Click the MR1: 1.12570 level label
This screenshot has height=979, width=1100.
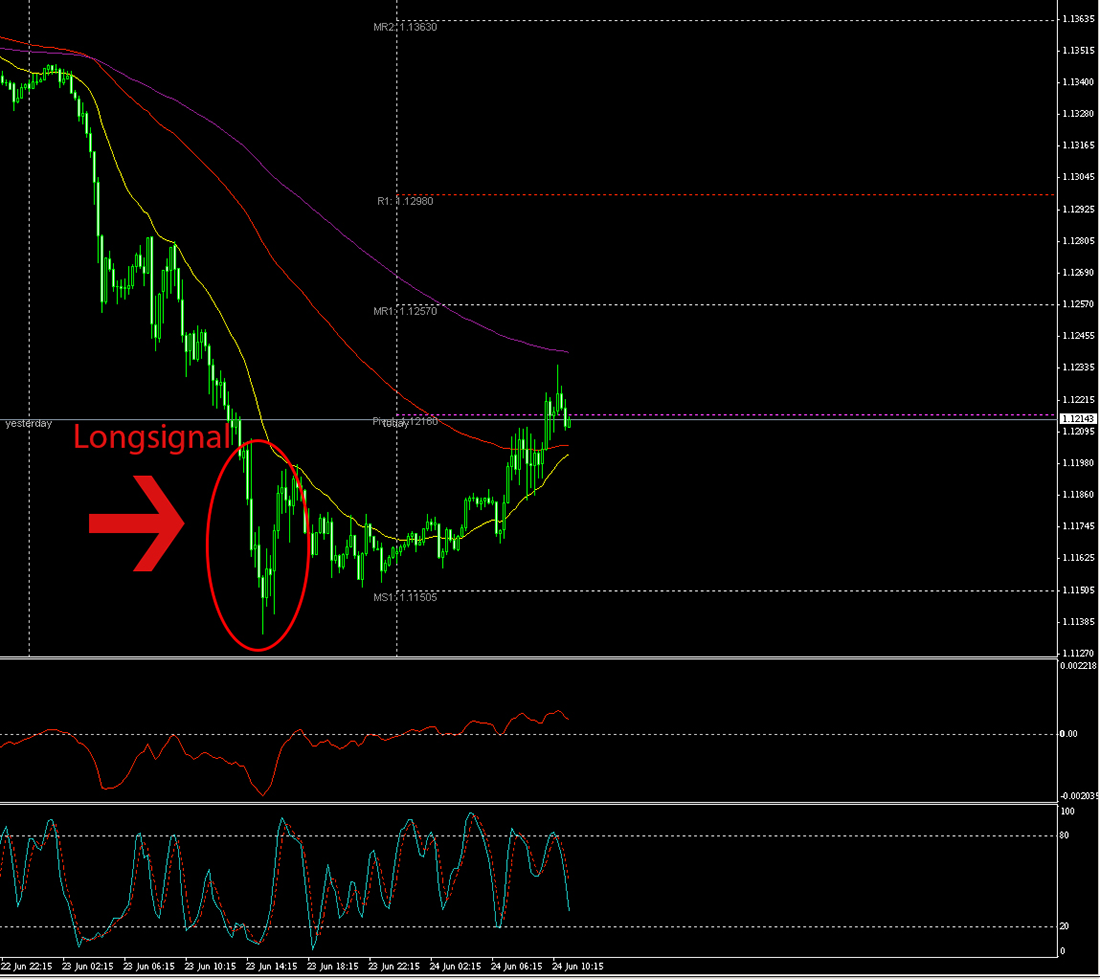click(x=407, y=313)
